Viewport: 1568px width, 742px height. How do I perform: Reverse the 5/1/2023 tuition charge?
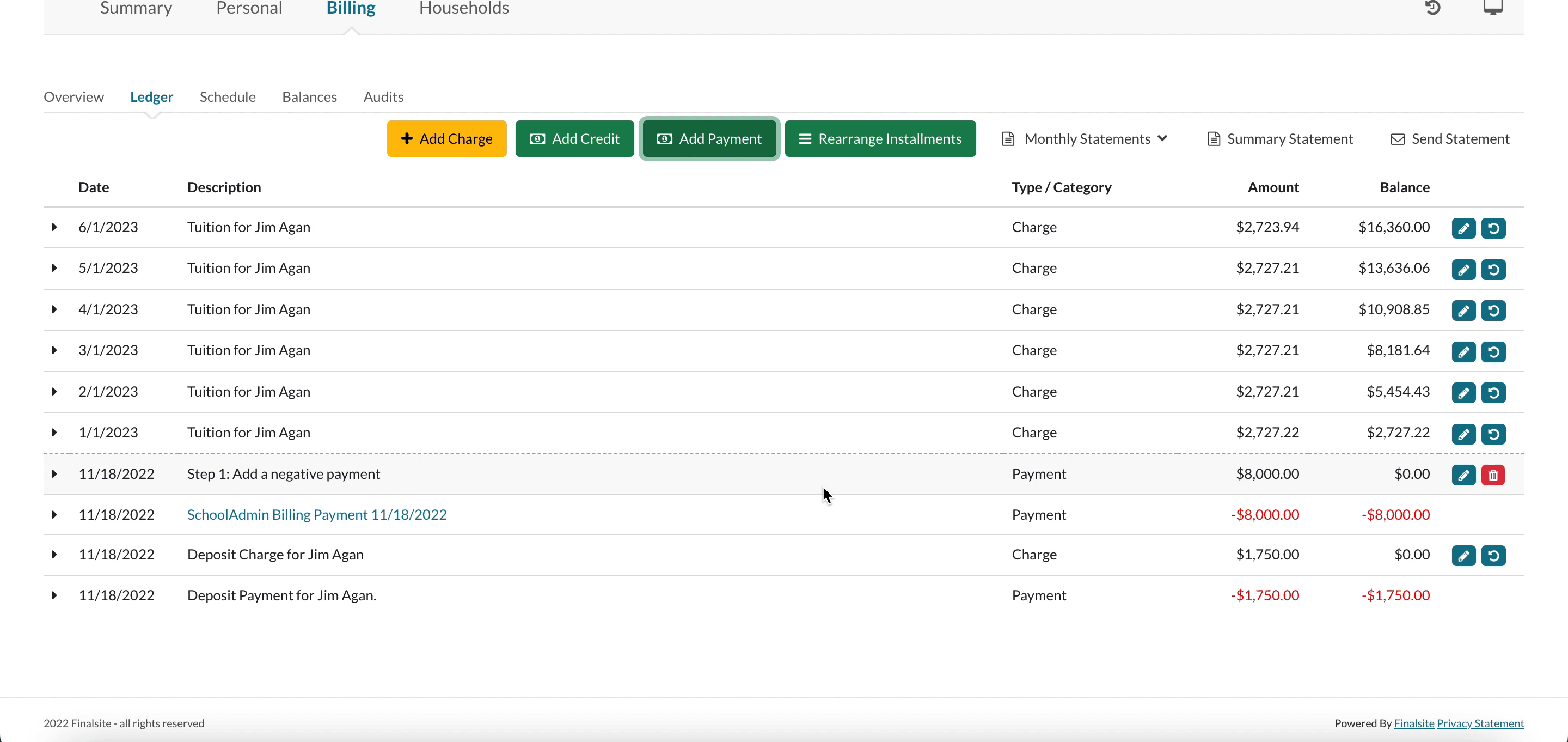click(x=1493, y=269)
